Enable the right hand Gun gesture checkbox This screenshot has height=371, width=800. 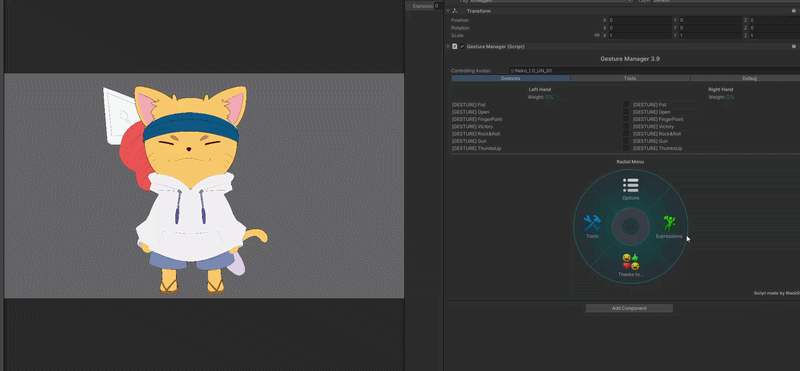[x=626, y=141]
